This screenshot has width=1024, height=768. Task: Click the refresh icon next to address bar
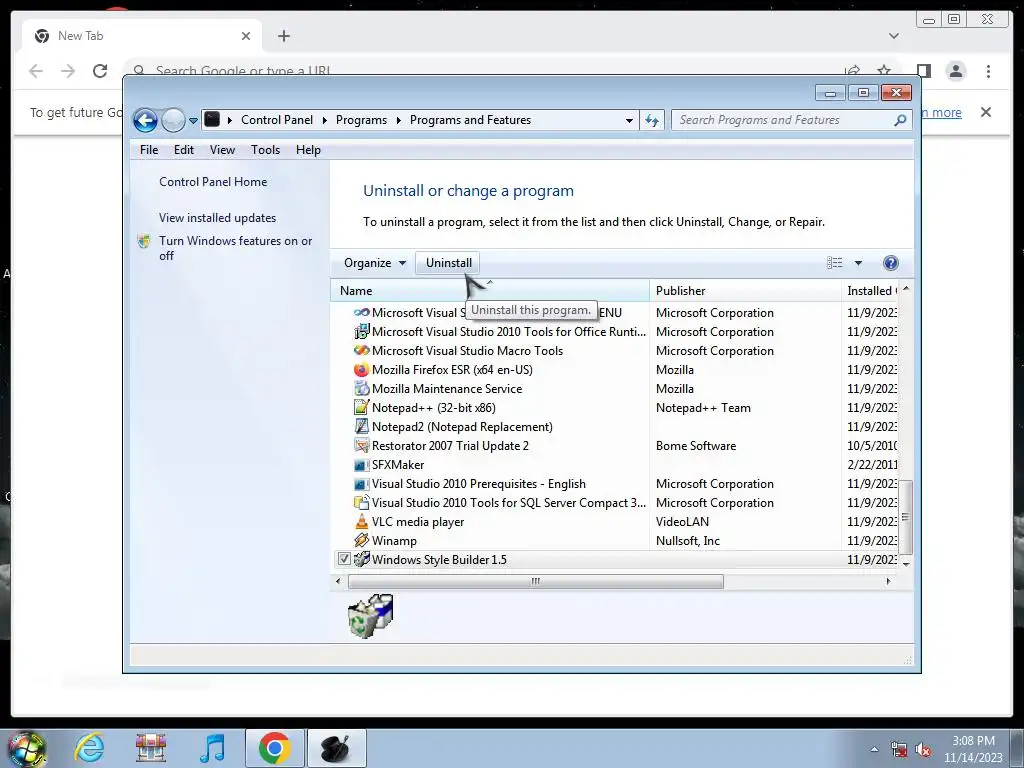[x=652, y=120]
